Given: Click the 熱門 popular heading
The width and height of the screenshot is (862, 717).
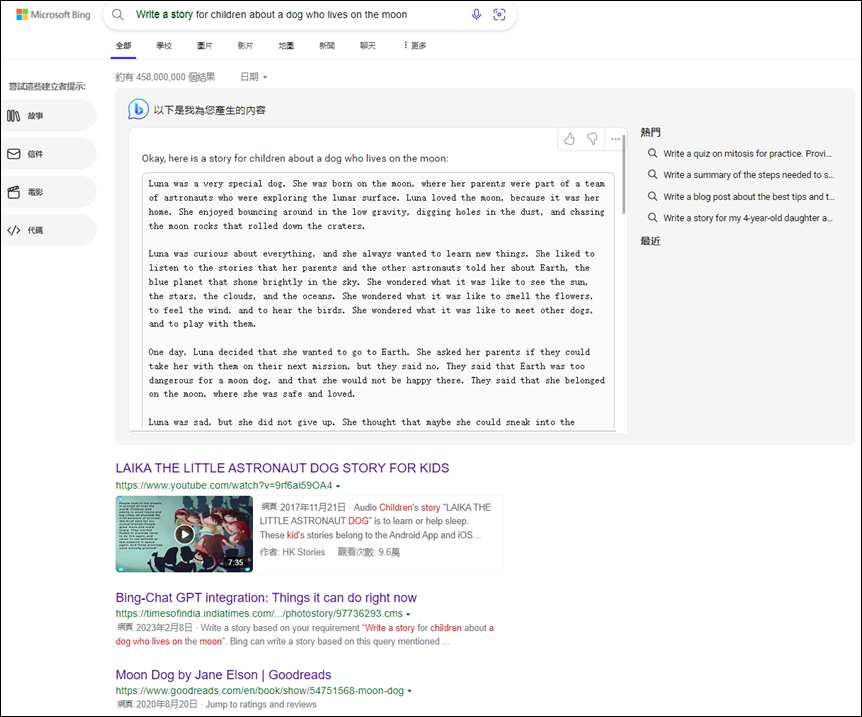Looking at the screenshot, I should 650,133.
